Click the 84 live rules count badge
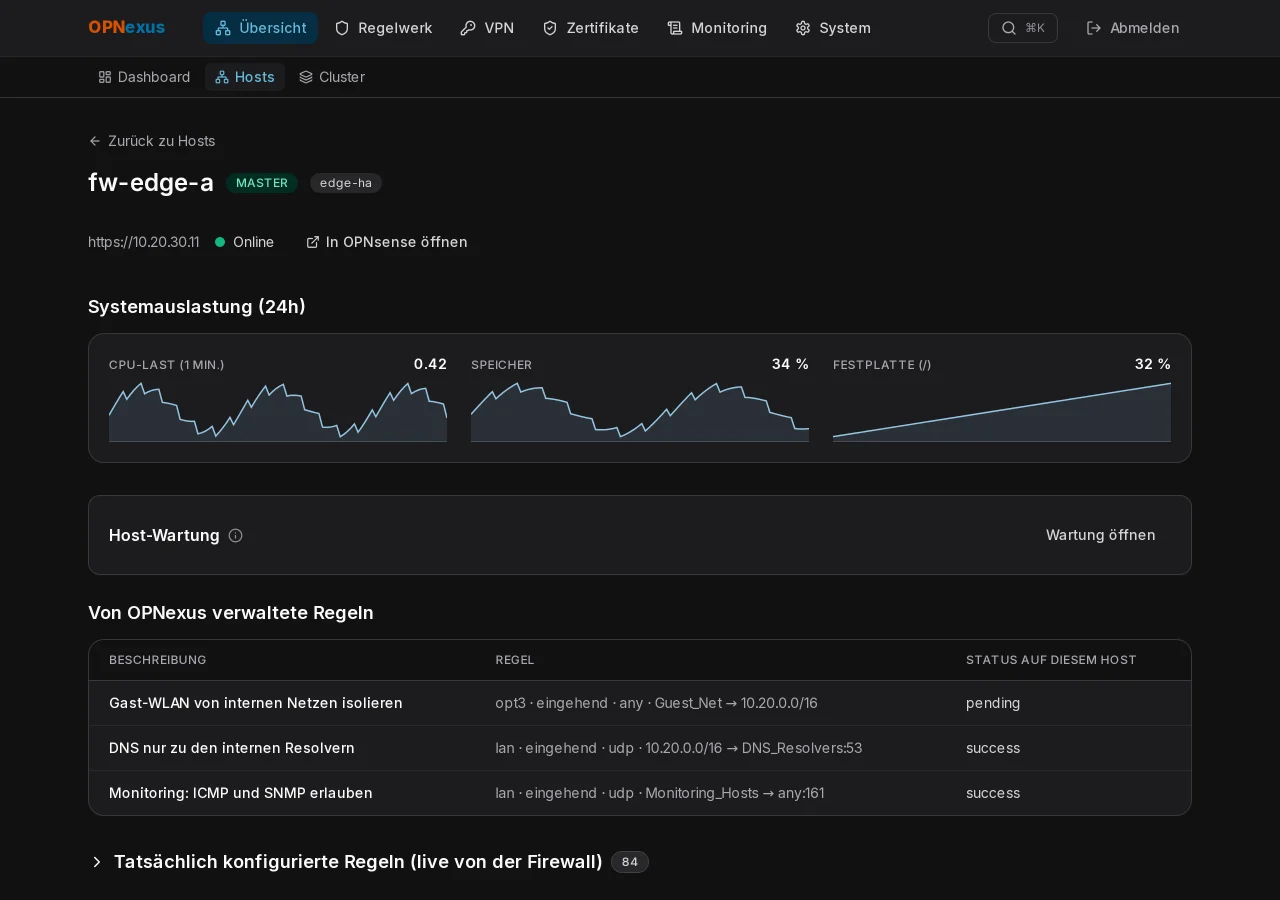Viewport: 1280px width, 900px height. 630,862
